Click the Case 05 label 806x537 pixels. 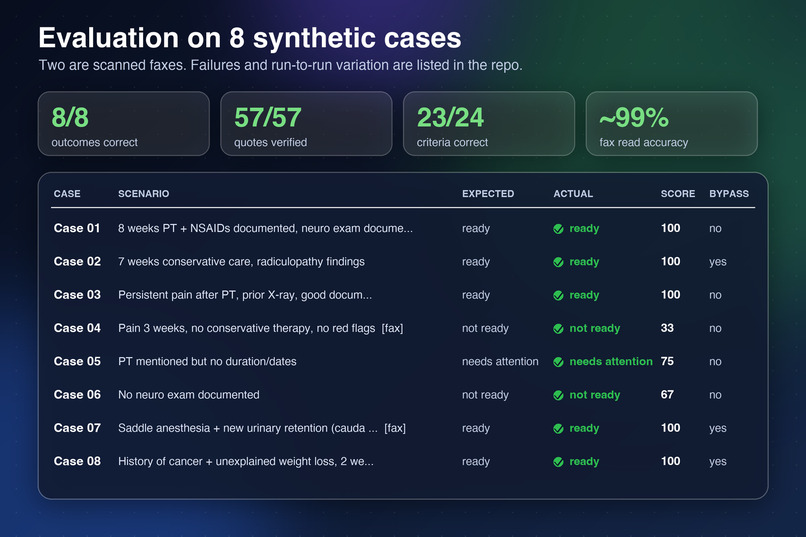click(x=77, y=362)
